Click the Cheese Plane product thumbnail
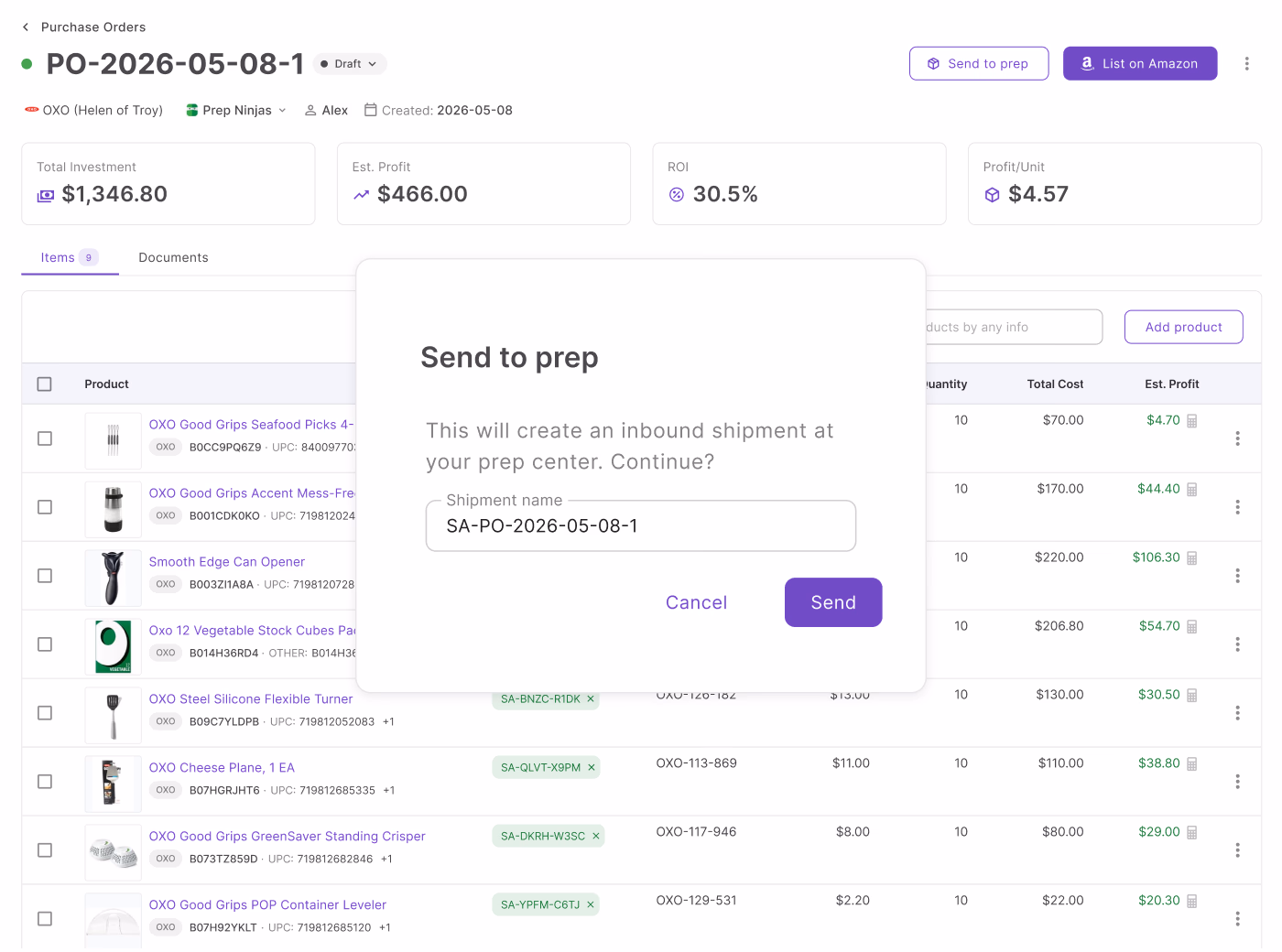 [x=113, y=784]
